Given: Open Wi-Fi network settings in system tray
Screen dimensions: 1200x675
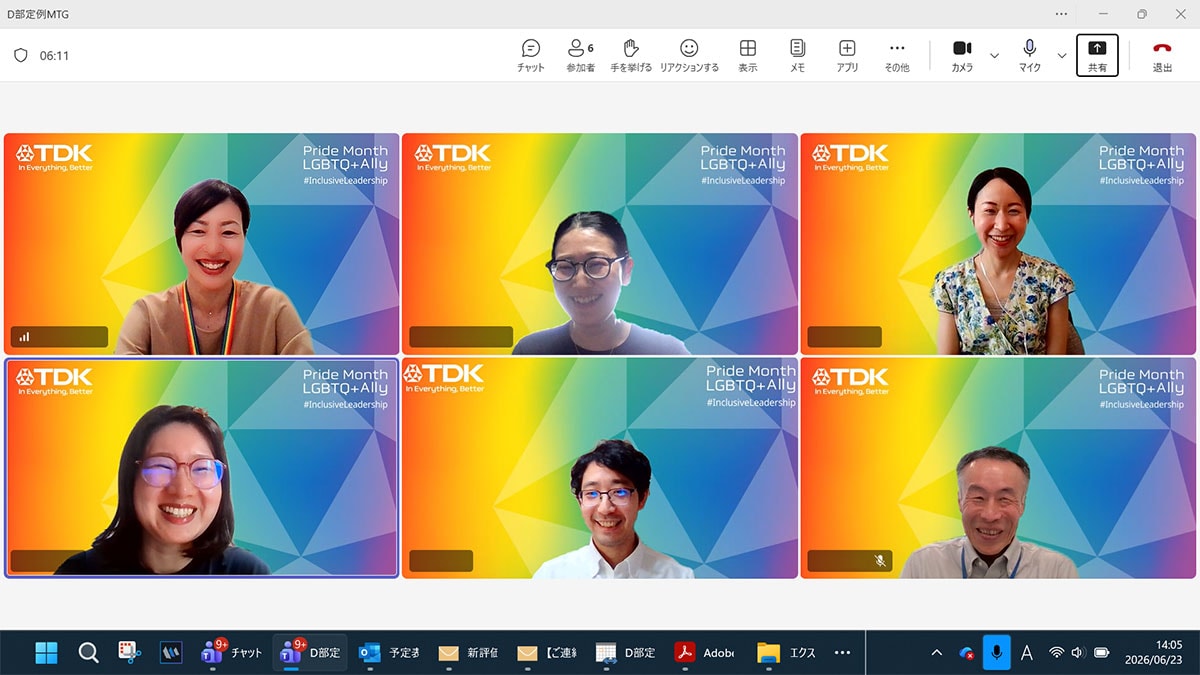Looking at the screenshot, I should coord(1056,653).
